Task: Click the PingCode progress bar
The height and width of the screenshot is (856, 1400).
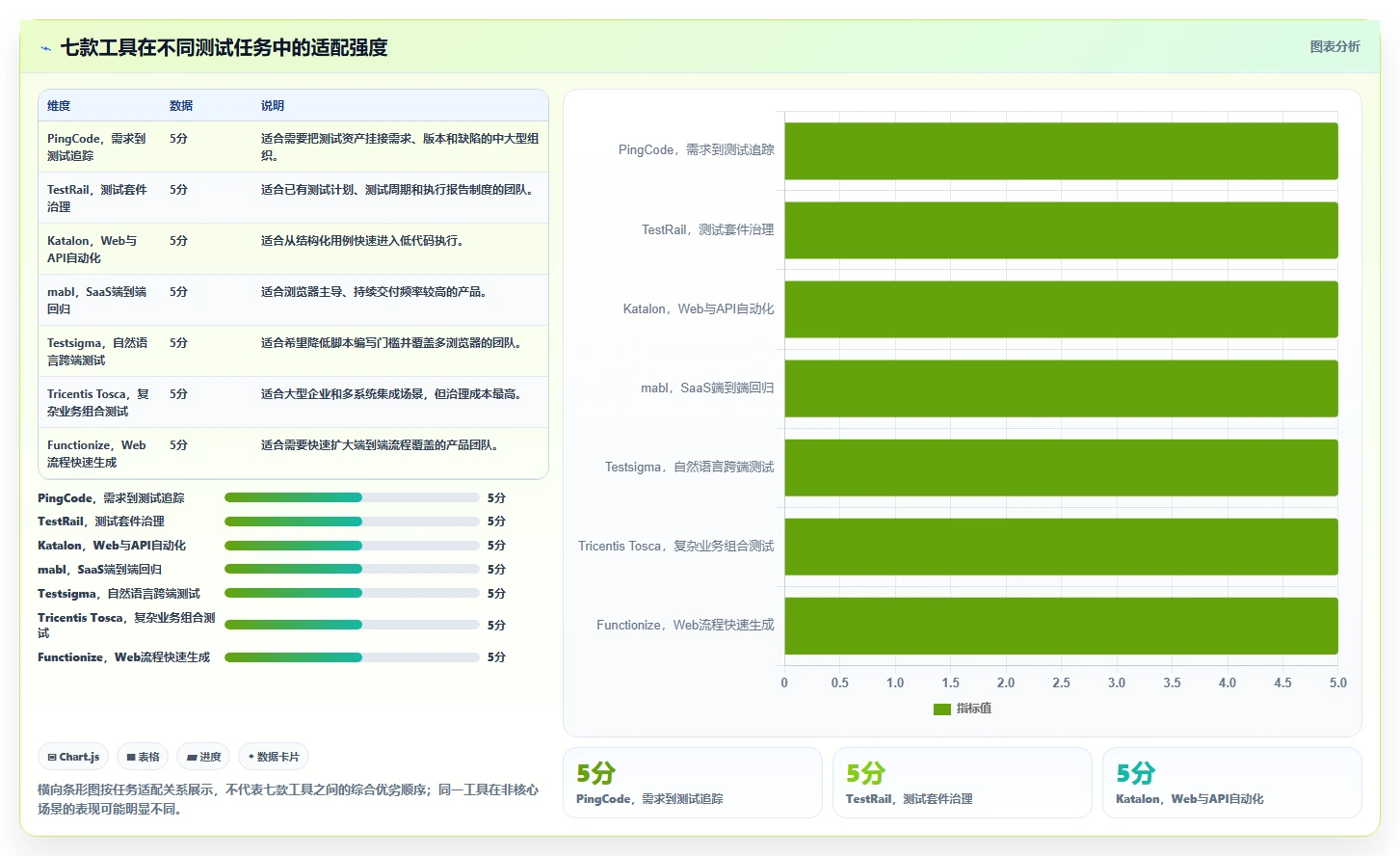Action: pos(352,497)
